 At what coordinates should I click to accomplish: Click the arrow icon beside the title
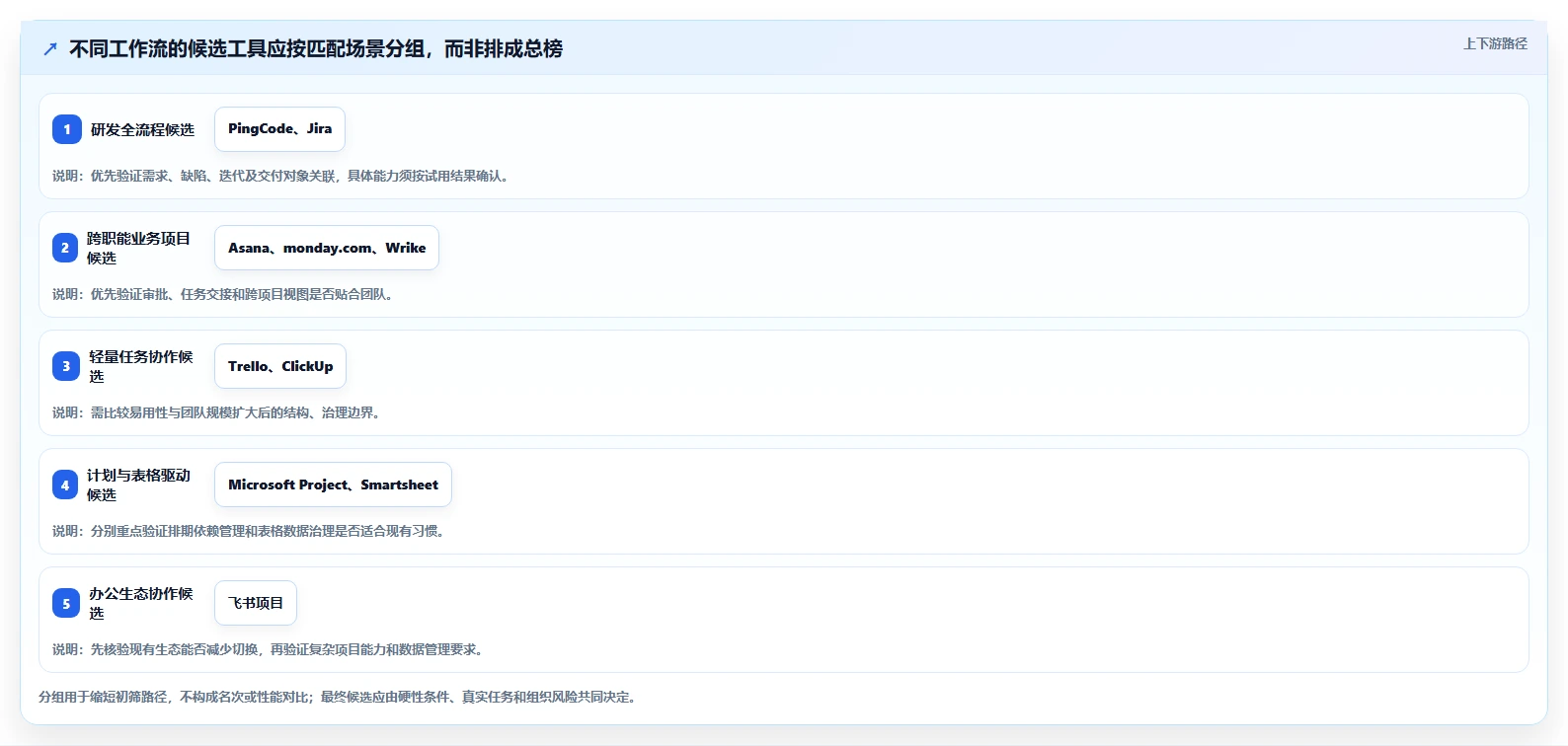point(50,48)
